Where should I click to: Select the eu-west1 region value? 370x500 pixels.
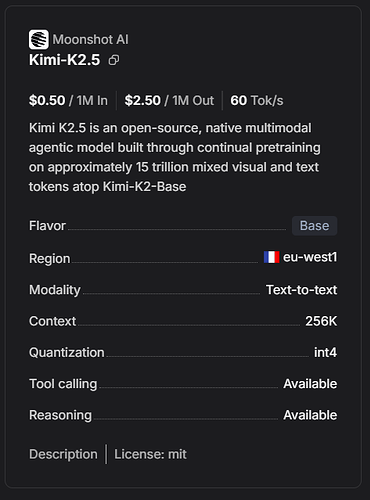310,257
